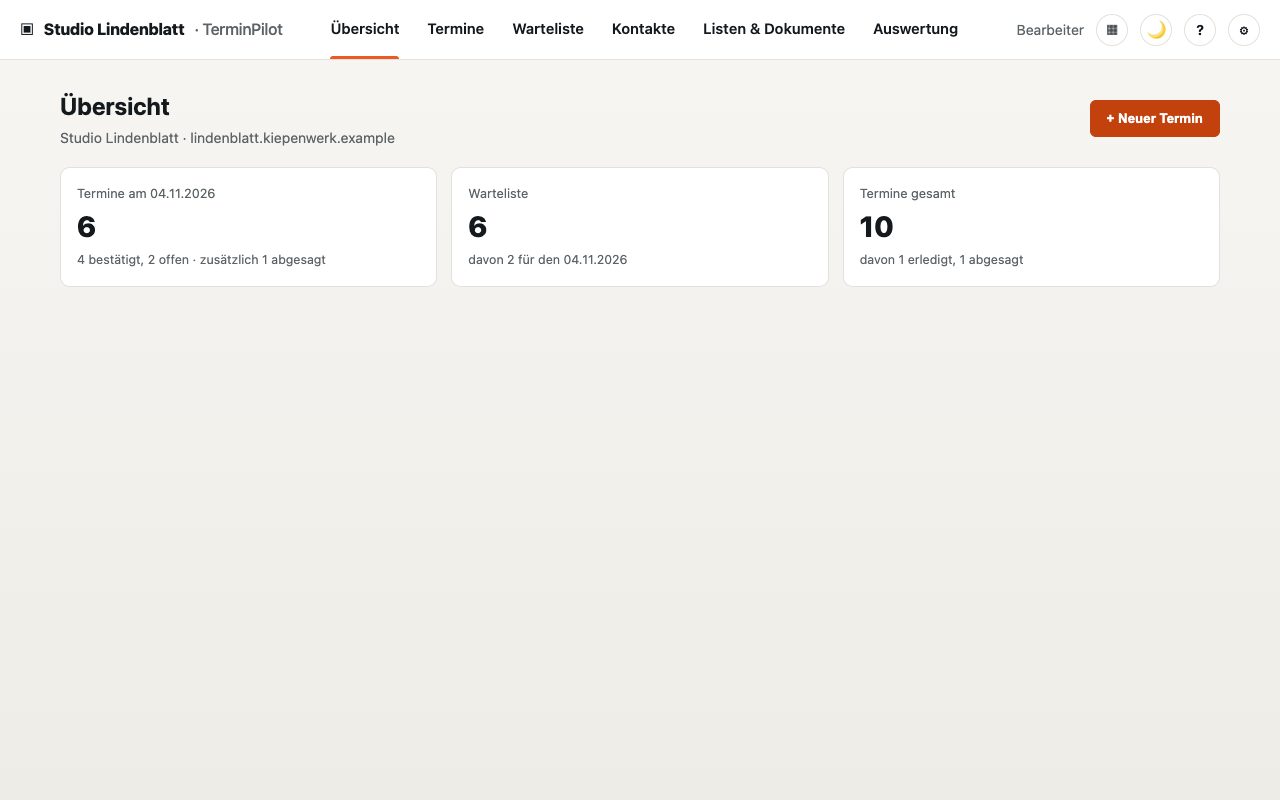The image size is (1280, 800).
Task: Click the total count 10
Action: pyautogui.click(x=877, y=227)
